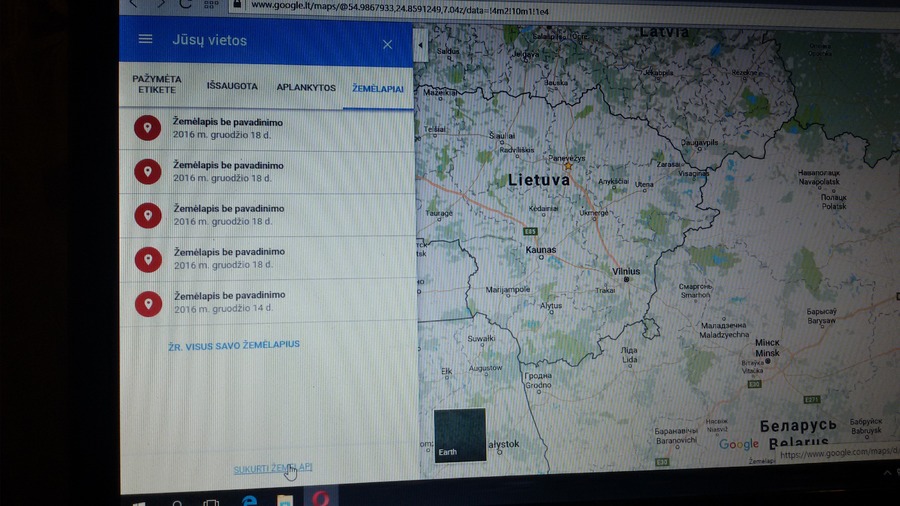This screenshot has height=506, width=900.
Task: Click the Kėdainiai label on map
Action: pos(543,208)
